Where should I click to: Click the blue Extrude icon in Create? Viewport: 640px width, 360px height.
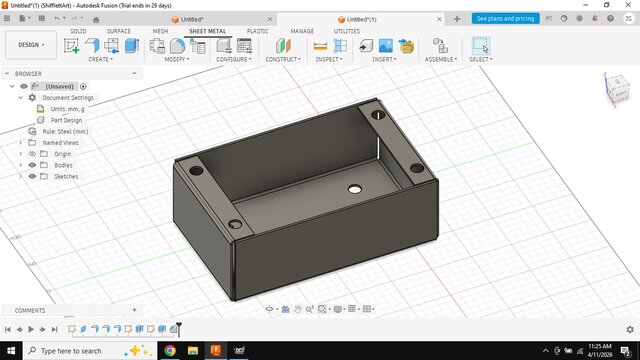pos(131,46)
